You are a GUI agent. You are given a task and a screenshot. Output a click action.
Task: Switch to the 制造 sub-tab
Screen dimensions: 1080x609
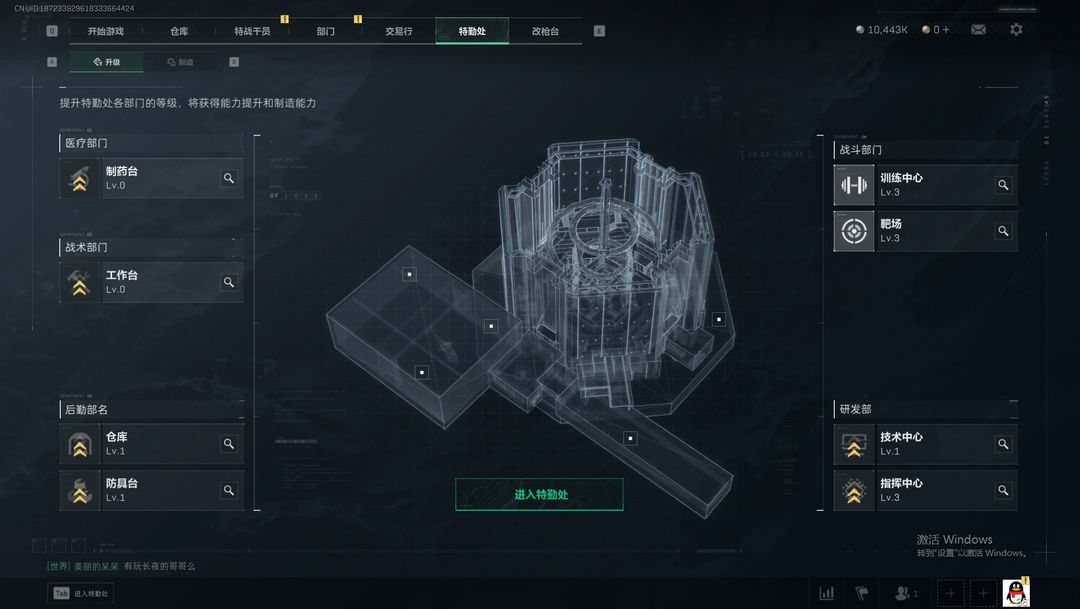pos(180,62)
